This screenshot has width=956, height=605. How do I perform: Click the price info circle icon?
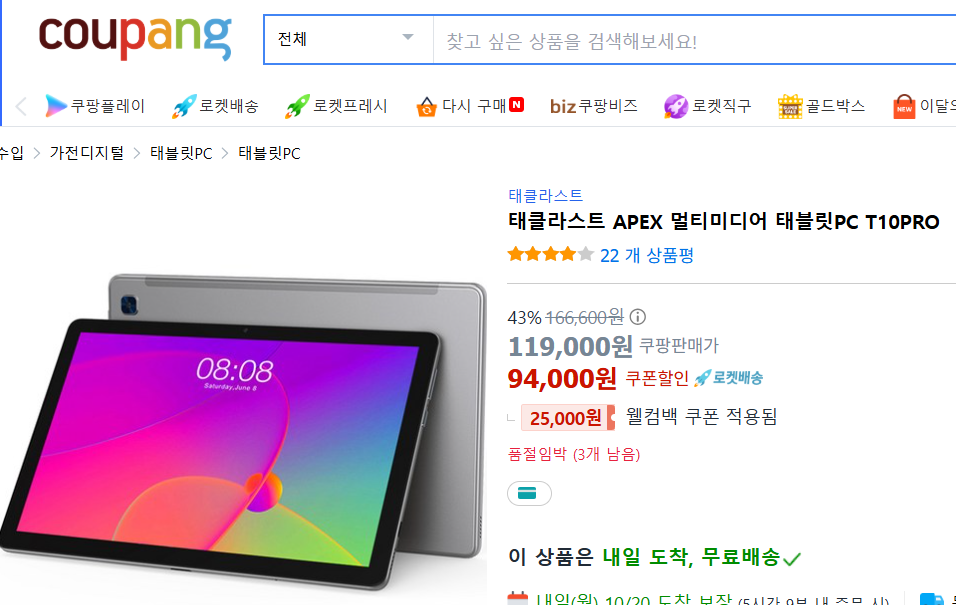[637, 317]
